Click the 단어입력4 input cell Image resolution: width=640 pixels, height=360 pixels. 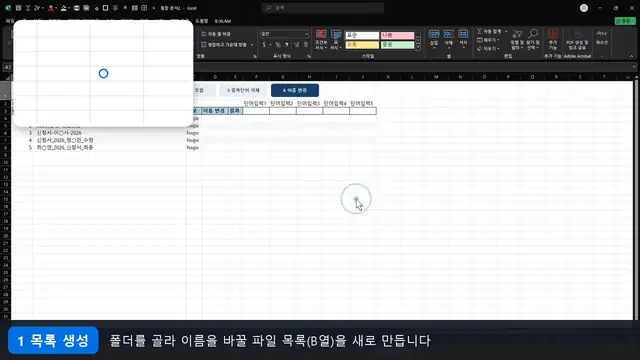click(x=336, y=111)
